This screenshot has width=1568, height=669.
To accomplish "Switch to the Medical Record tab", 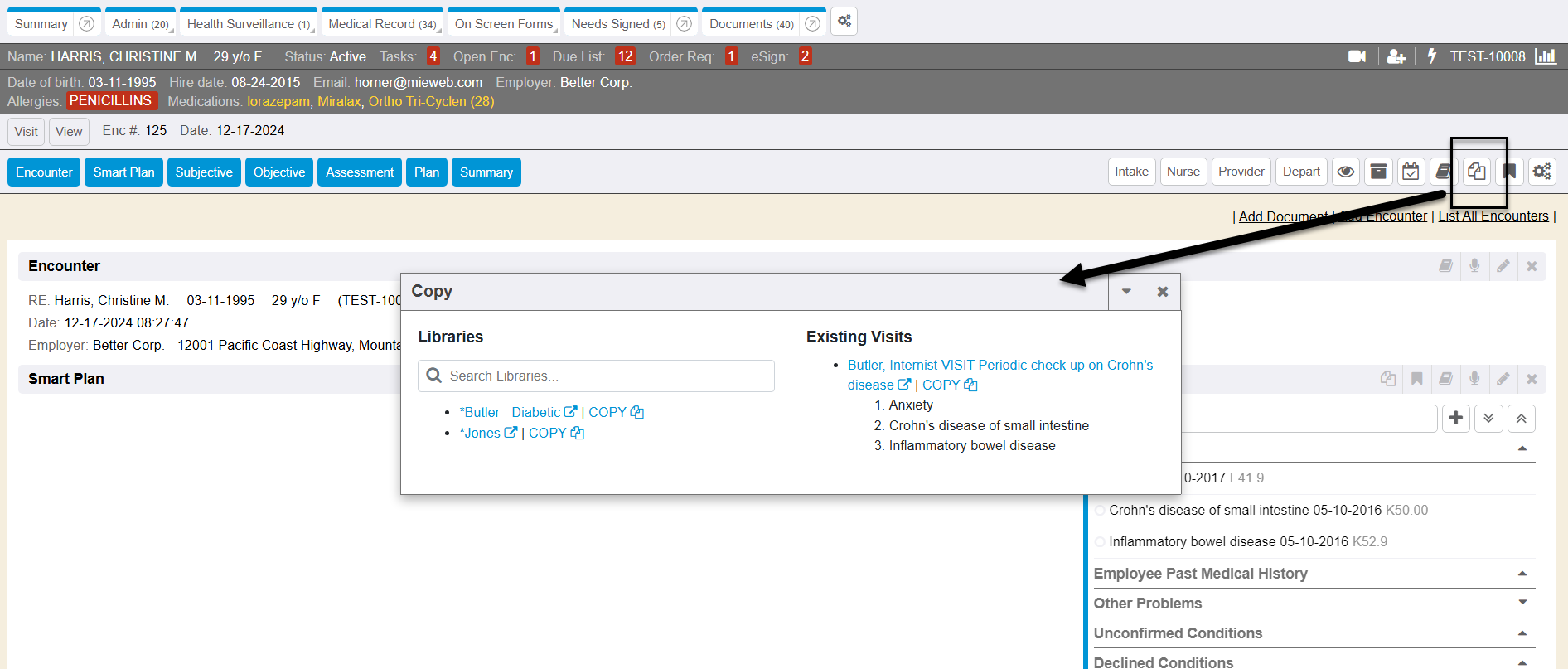I will [x=382, y=24].
